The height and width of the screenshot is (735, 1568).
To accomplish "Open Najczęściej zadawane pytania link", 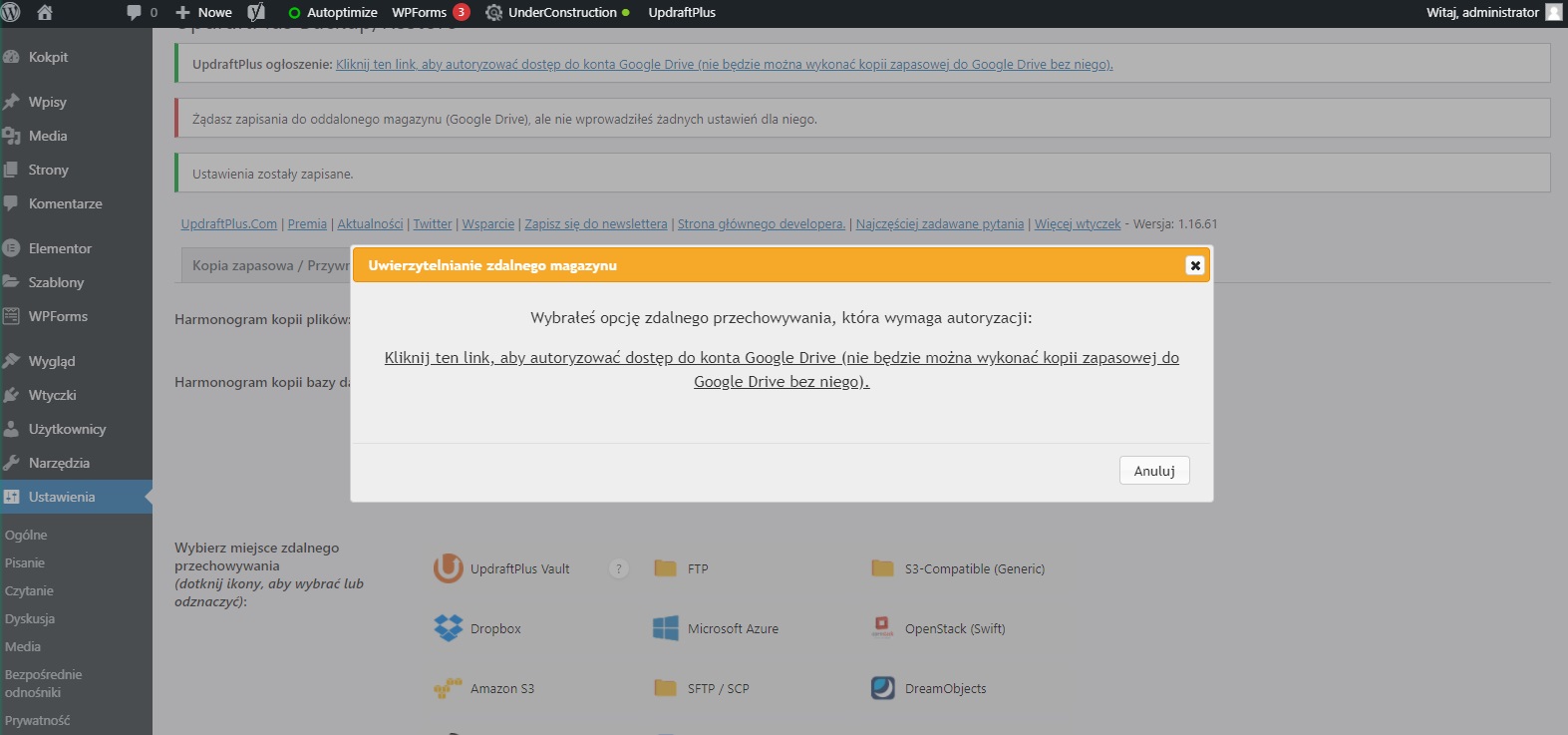I will click(x=940, y=224).
